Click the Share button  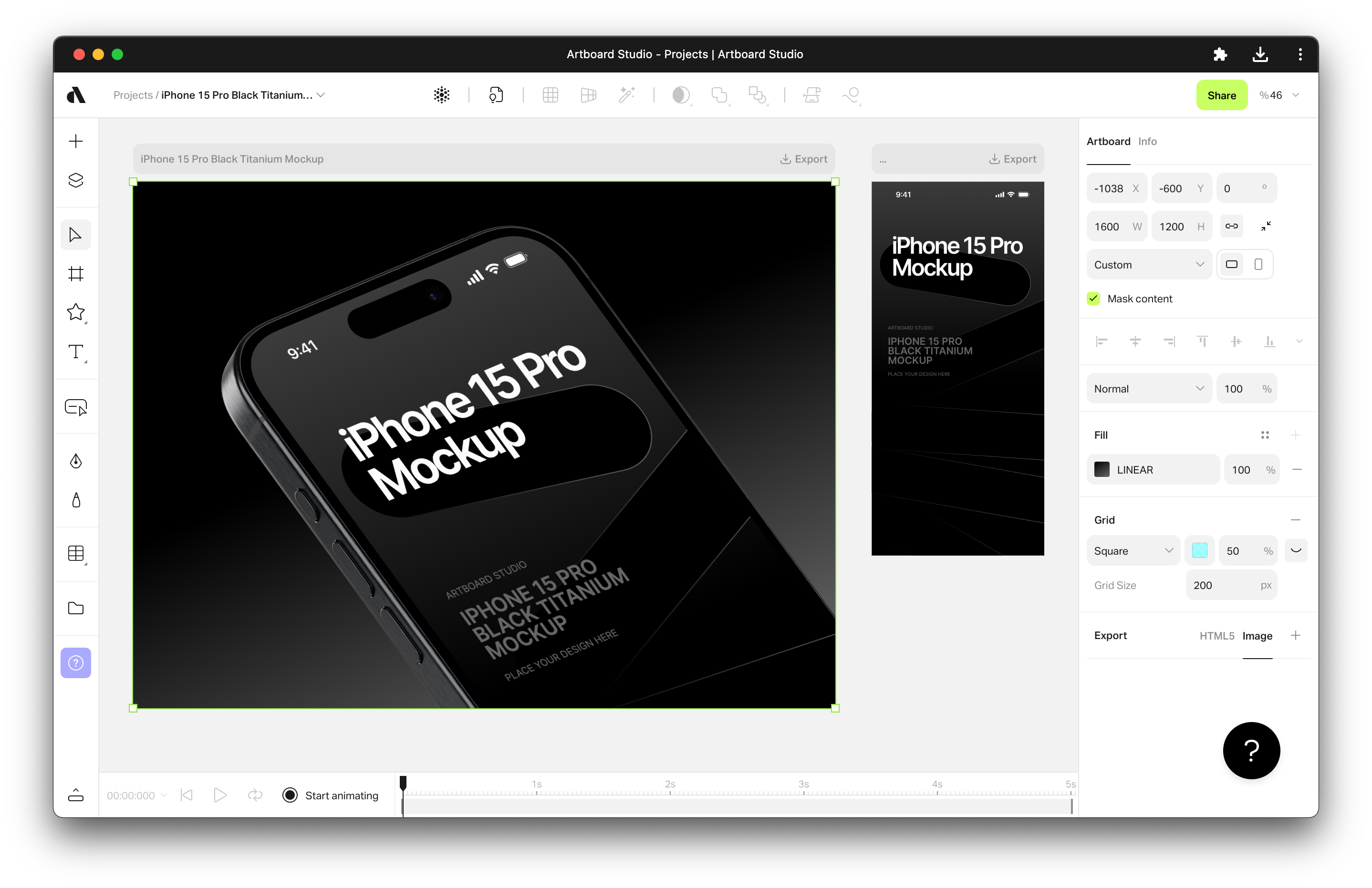pos(1222,94)
